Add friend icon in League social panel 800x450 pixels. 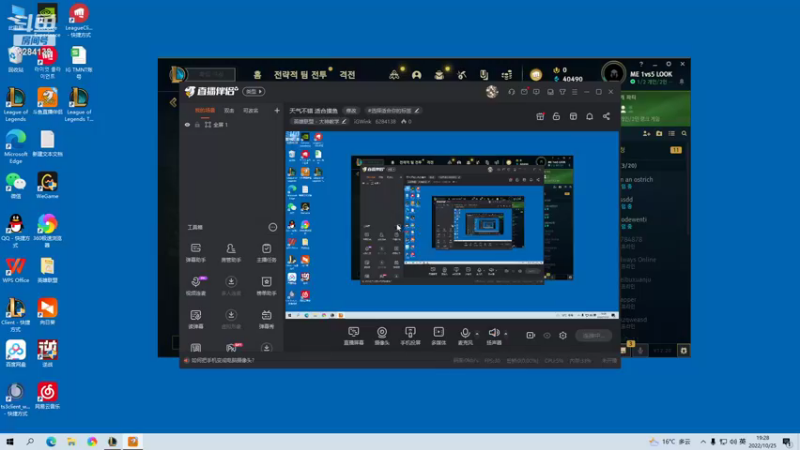(x=646, y=133)
